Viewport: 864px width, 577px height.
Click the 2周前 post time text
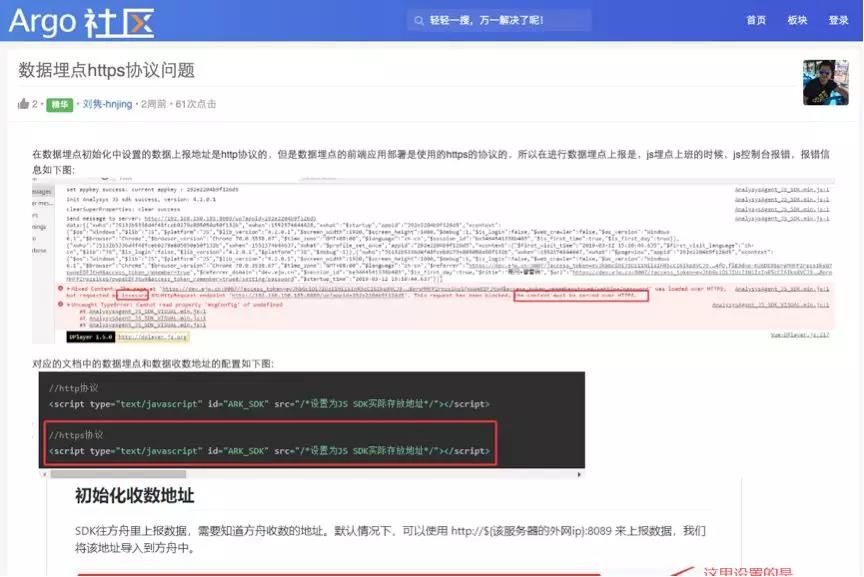(x=153, y=104)
